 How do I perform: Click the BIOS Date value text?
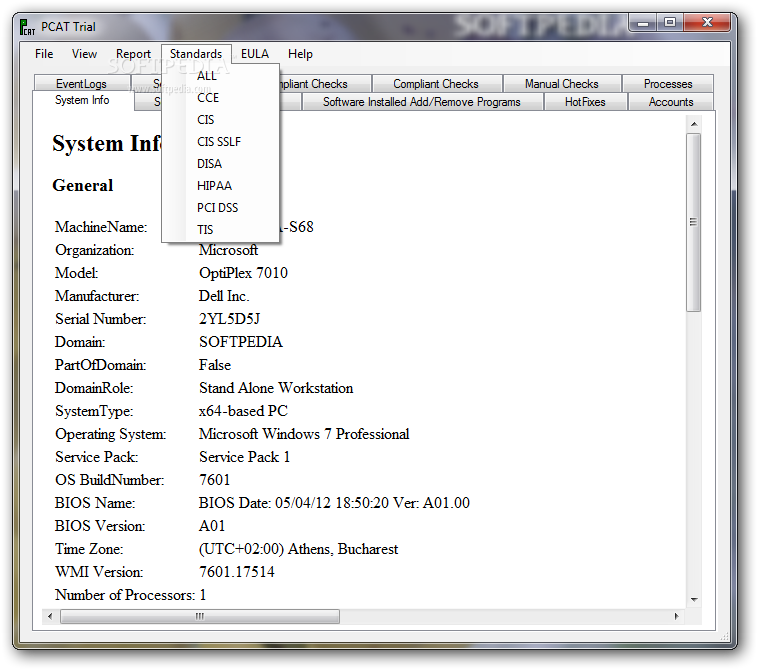334,503
